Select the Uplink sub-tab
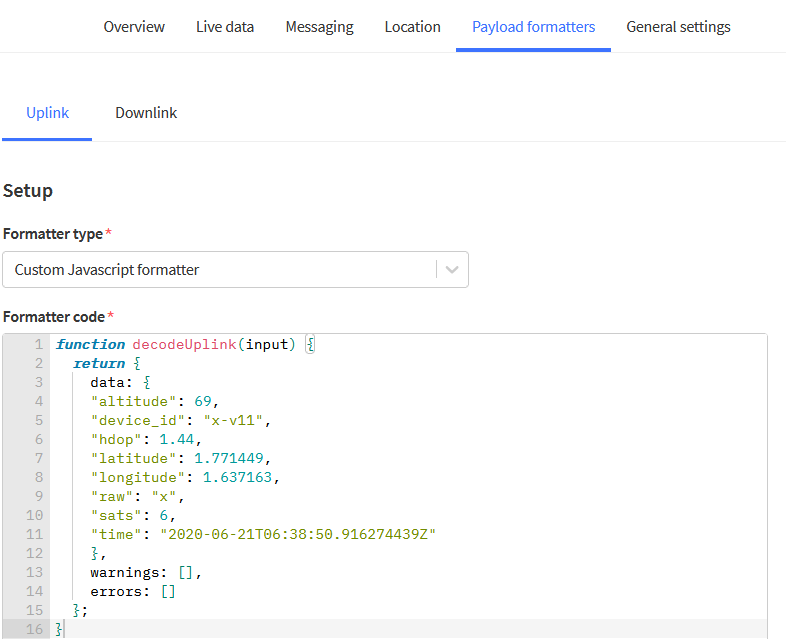Image resolution: width=786 pixels, height=639 pixels. coord(47,113)
